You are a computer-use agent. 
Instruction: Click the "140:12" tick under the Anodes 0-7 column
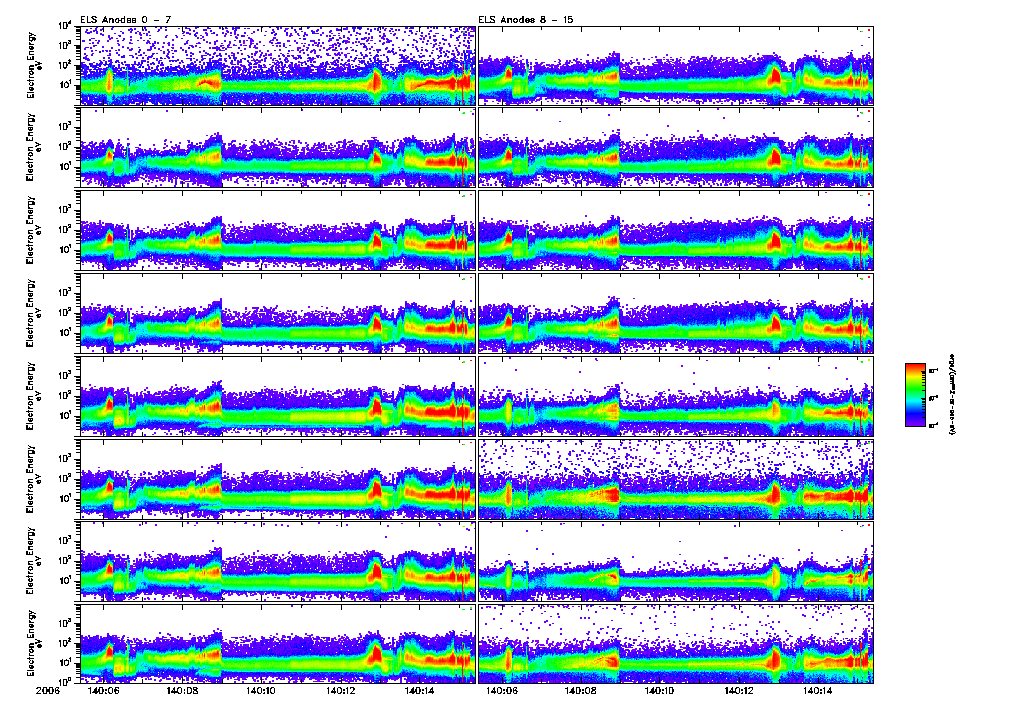click(x=340, y=691)
